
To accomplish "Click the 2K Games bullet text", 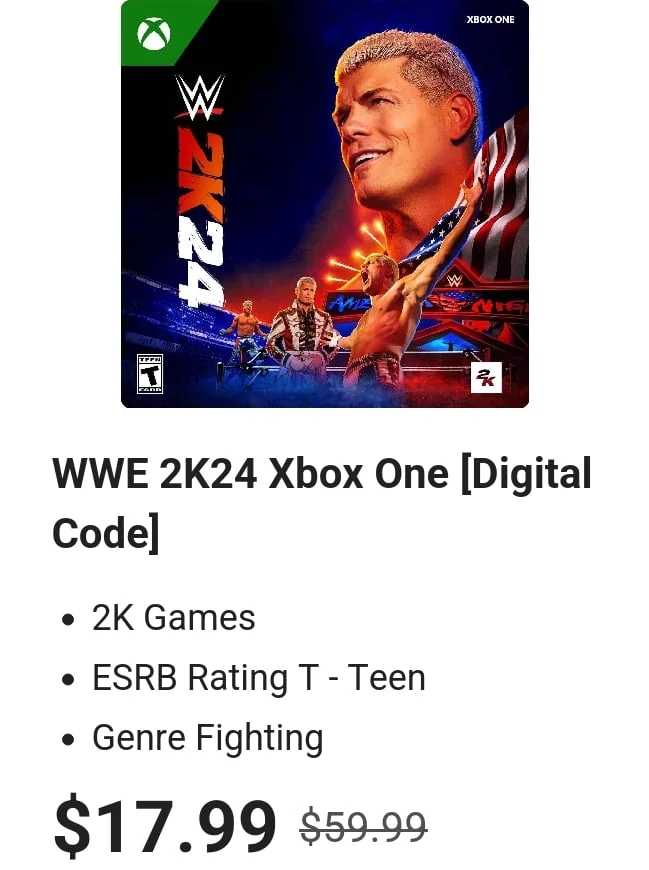I will pyautogui.click(x=174, y=618).
